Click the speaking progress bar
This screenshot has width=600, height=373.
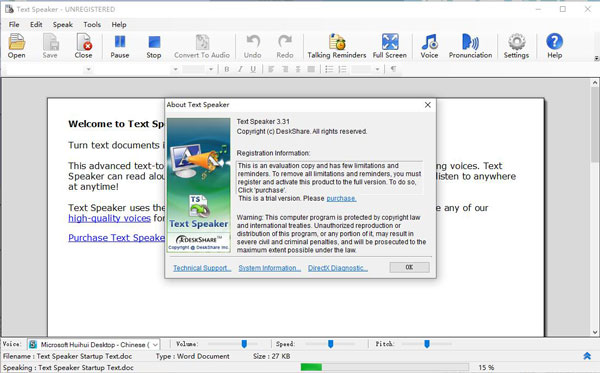point(385,367)
